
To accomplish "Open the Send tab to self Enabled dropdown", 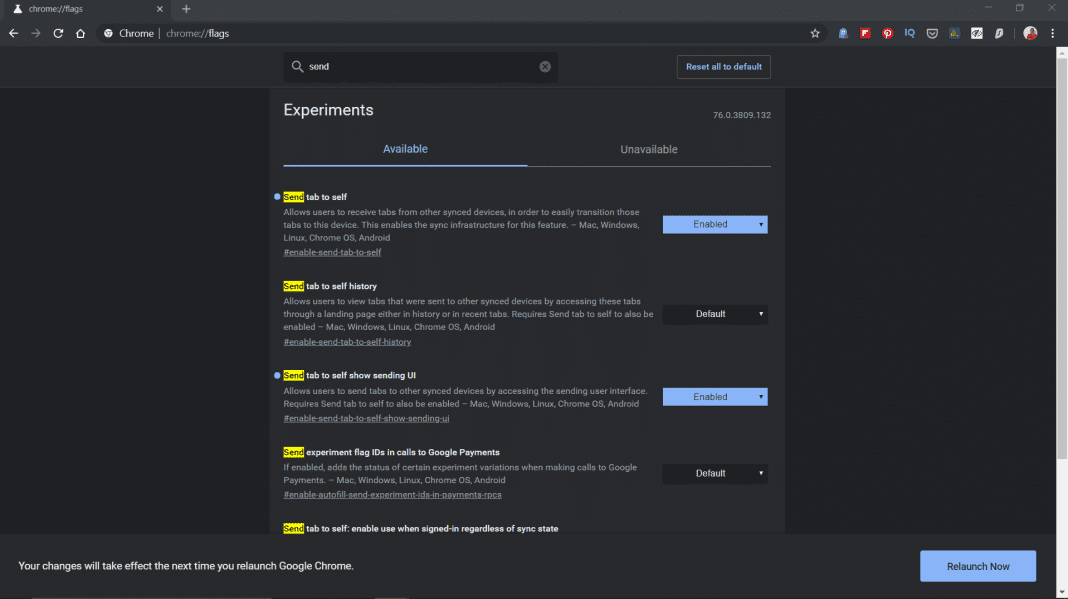I will pos(715,224).
